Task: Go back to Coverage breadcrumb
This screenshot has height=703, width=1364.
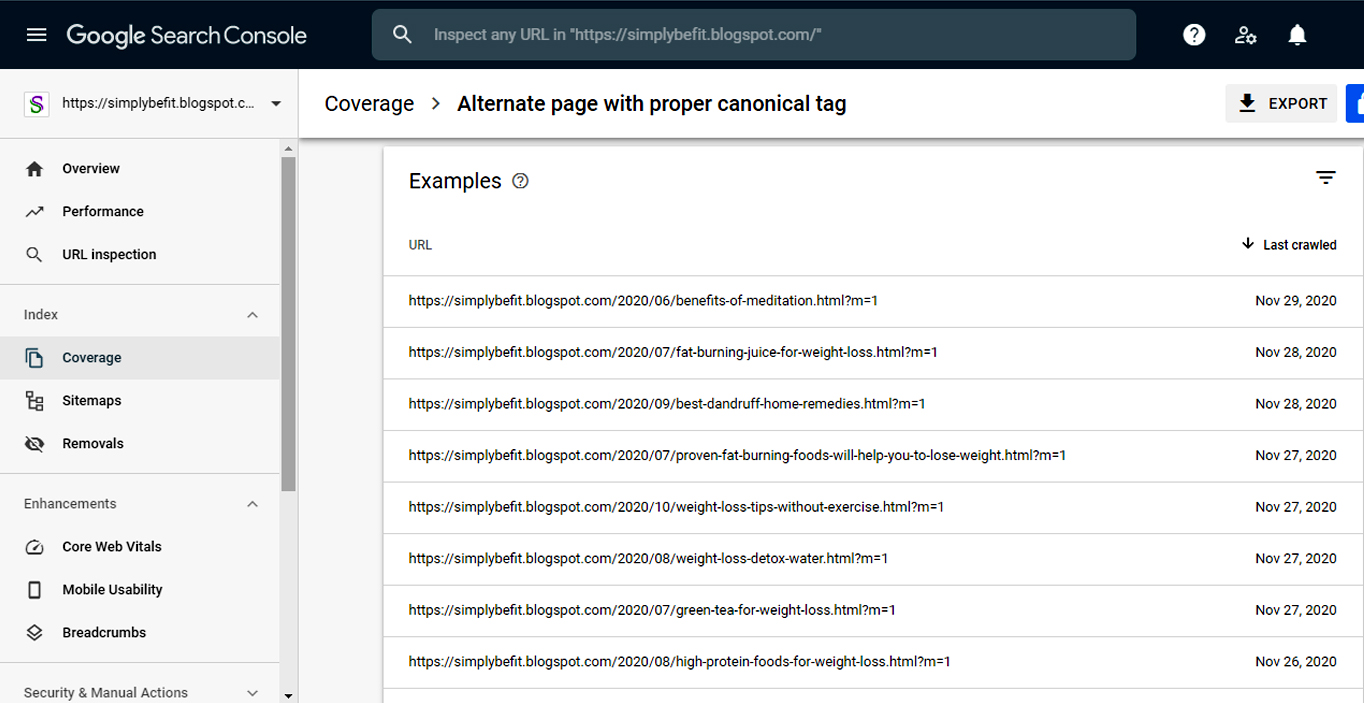Action: 369,104
